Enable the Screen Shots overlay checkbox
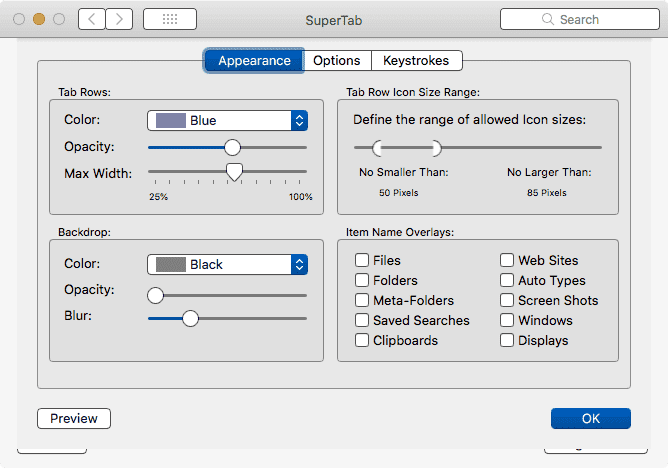This screenshot has height=468, width=668. point(507,300)
